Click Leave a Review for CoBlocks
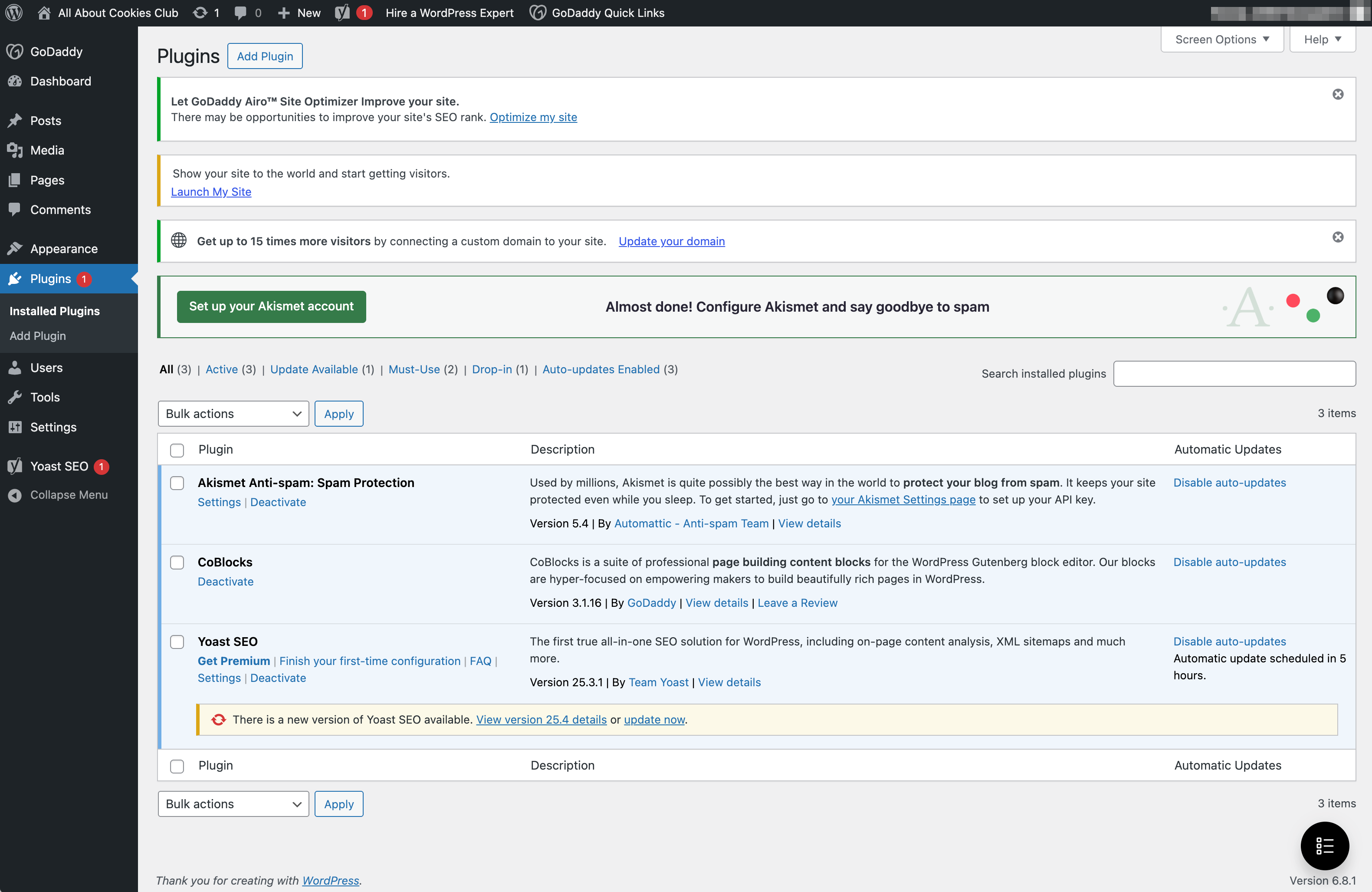 (x=797, y=602)
